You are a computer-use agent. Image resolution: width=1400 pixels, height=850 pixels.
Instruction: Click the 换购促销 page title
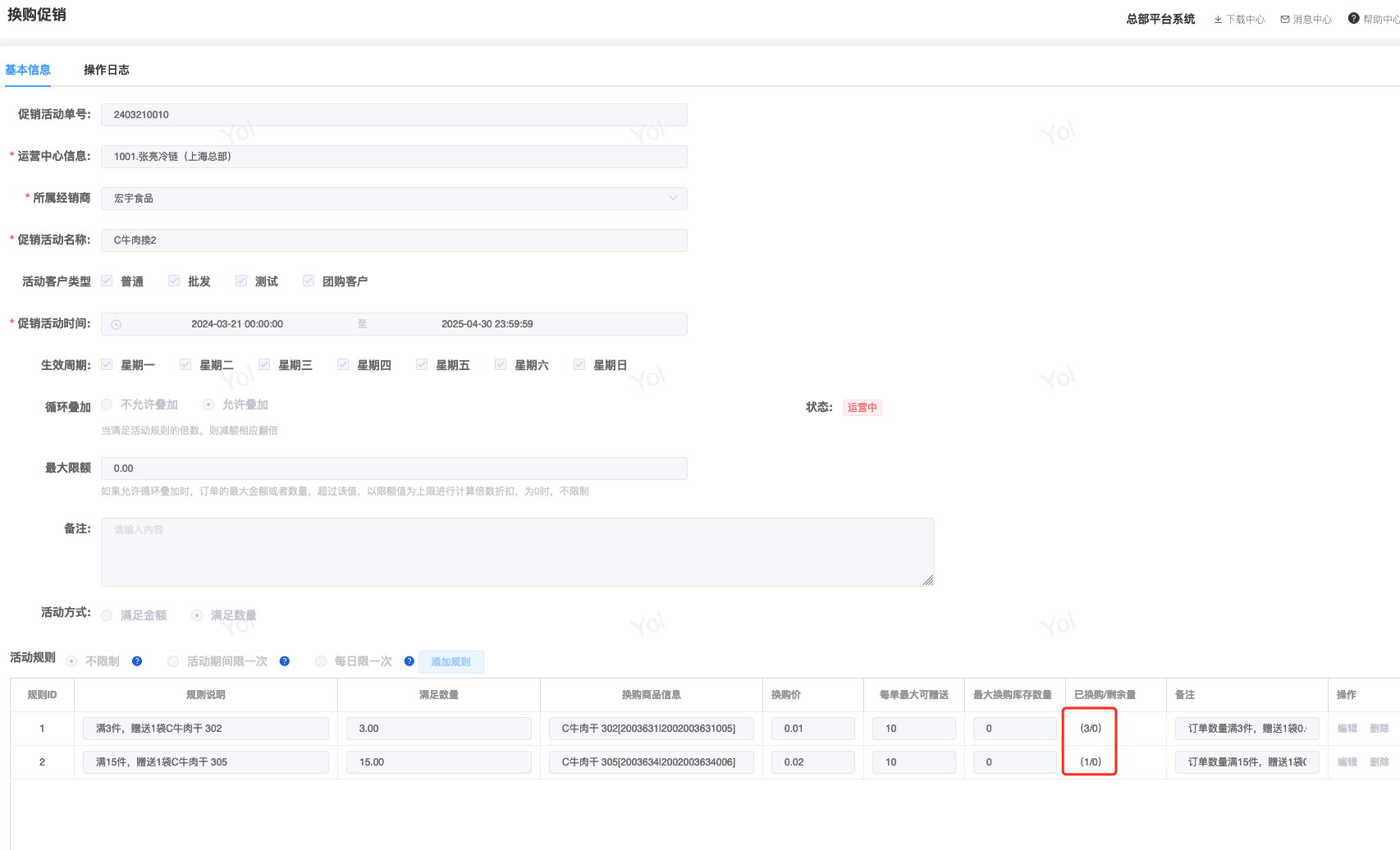[37, 15]
